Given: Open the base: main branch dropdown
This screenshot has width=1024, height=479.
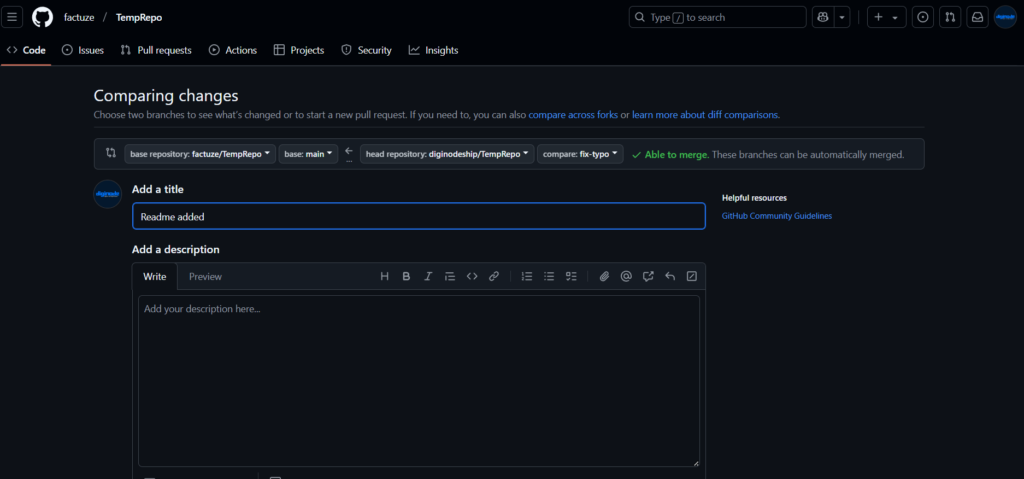Looking at the screenshot, I should tap(307, 154).
